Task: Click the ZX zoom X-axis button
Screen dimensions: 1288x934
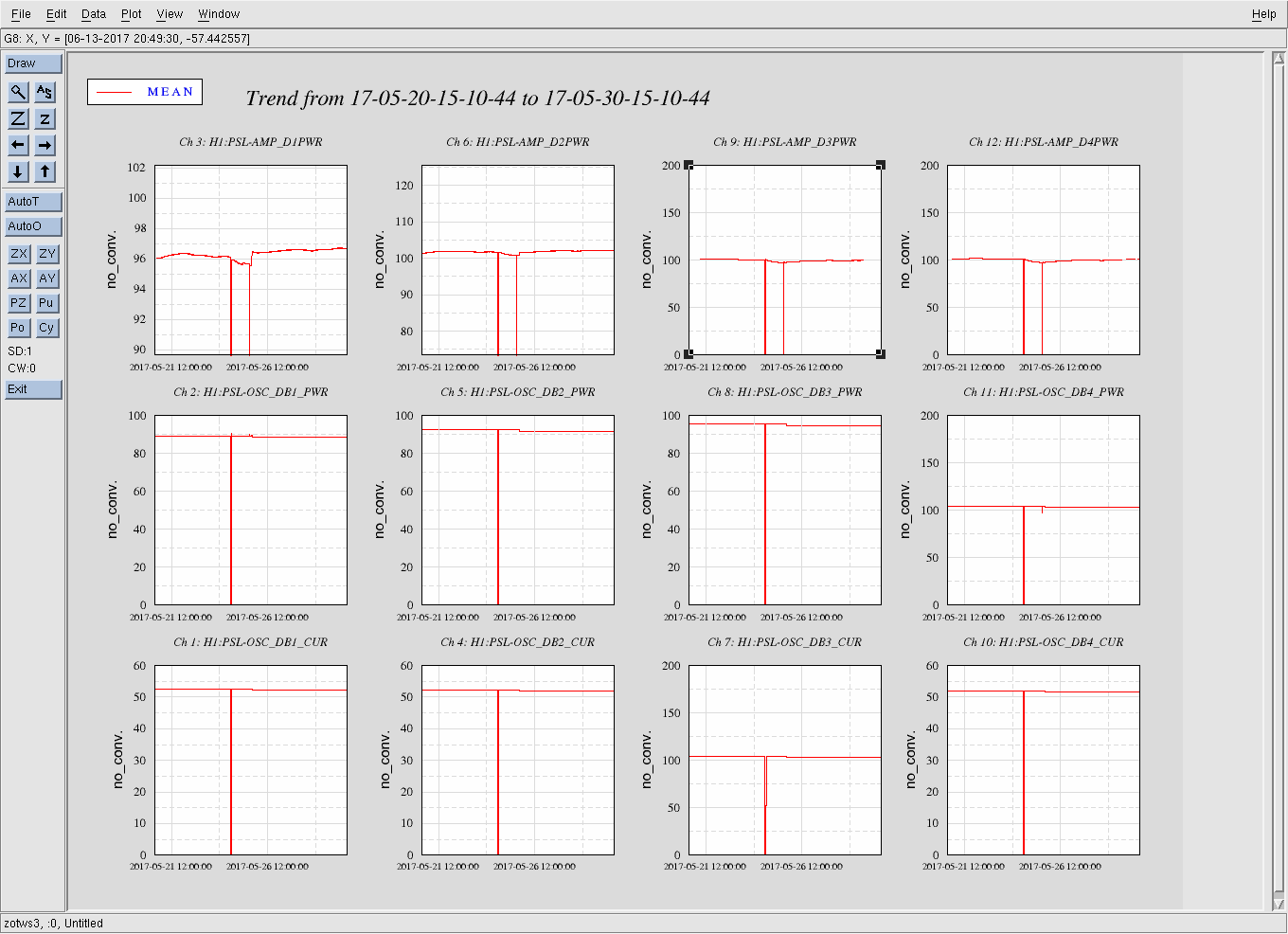Action: click(x=18, y=254)
